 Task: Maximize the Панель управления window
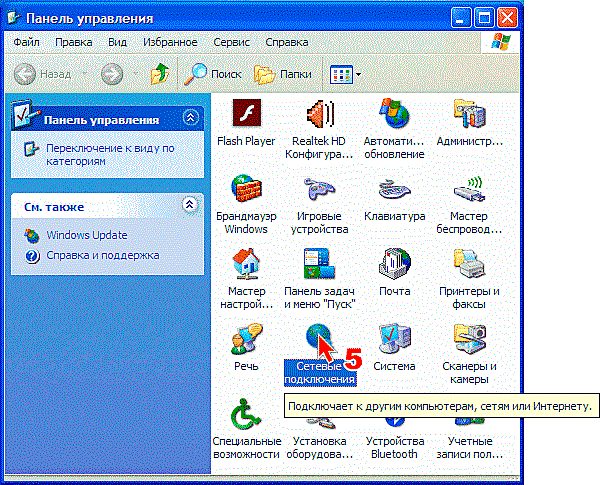[x=484, y=18]
